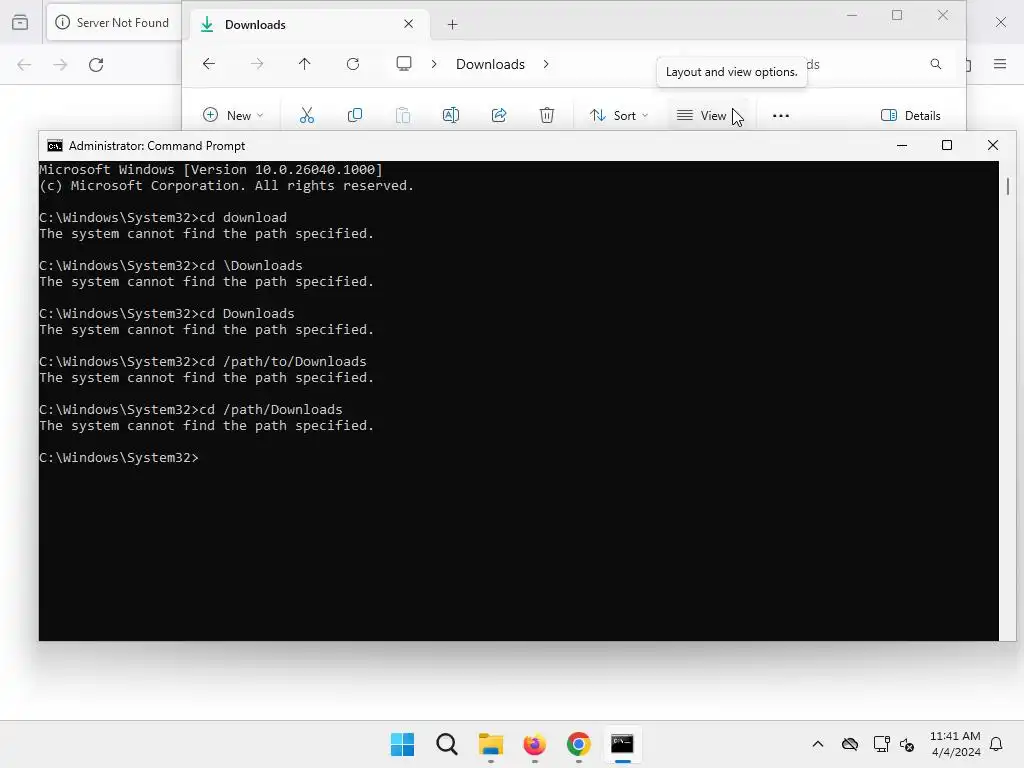Click Command Prompt title bar system icon

pyautogui.click(x=55, y=146)
